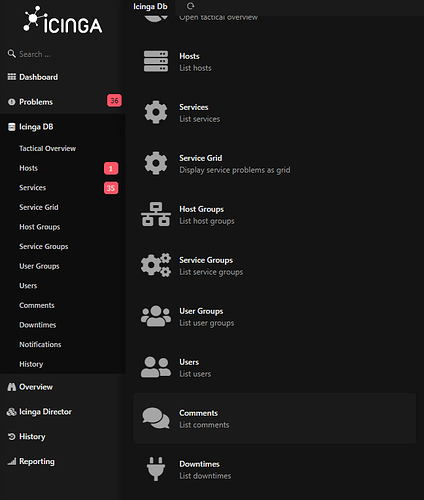Open Tactical Overview in sidebar
The height and width of the screenshot is (500, 424).
47,149
